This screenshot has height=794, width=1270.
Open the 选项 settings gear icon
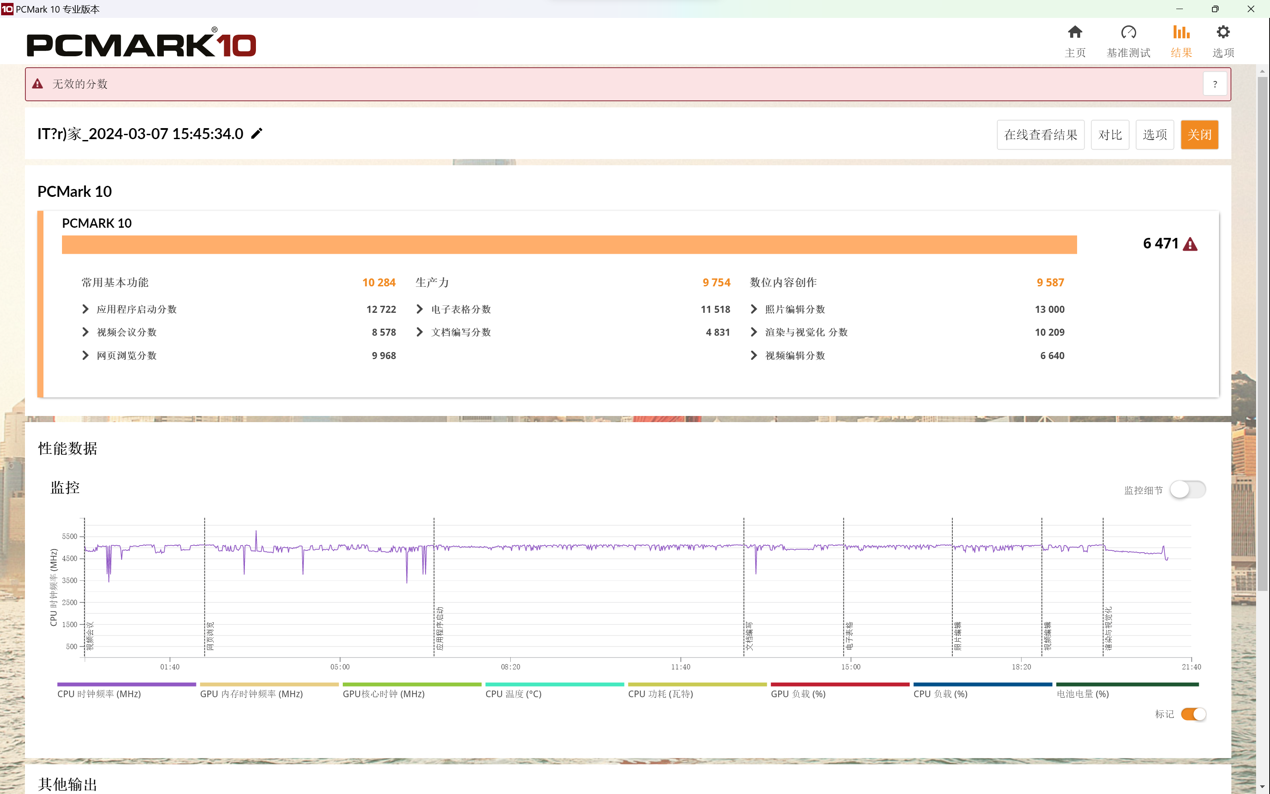click(x=1223, y=33)
